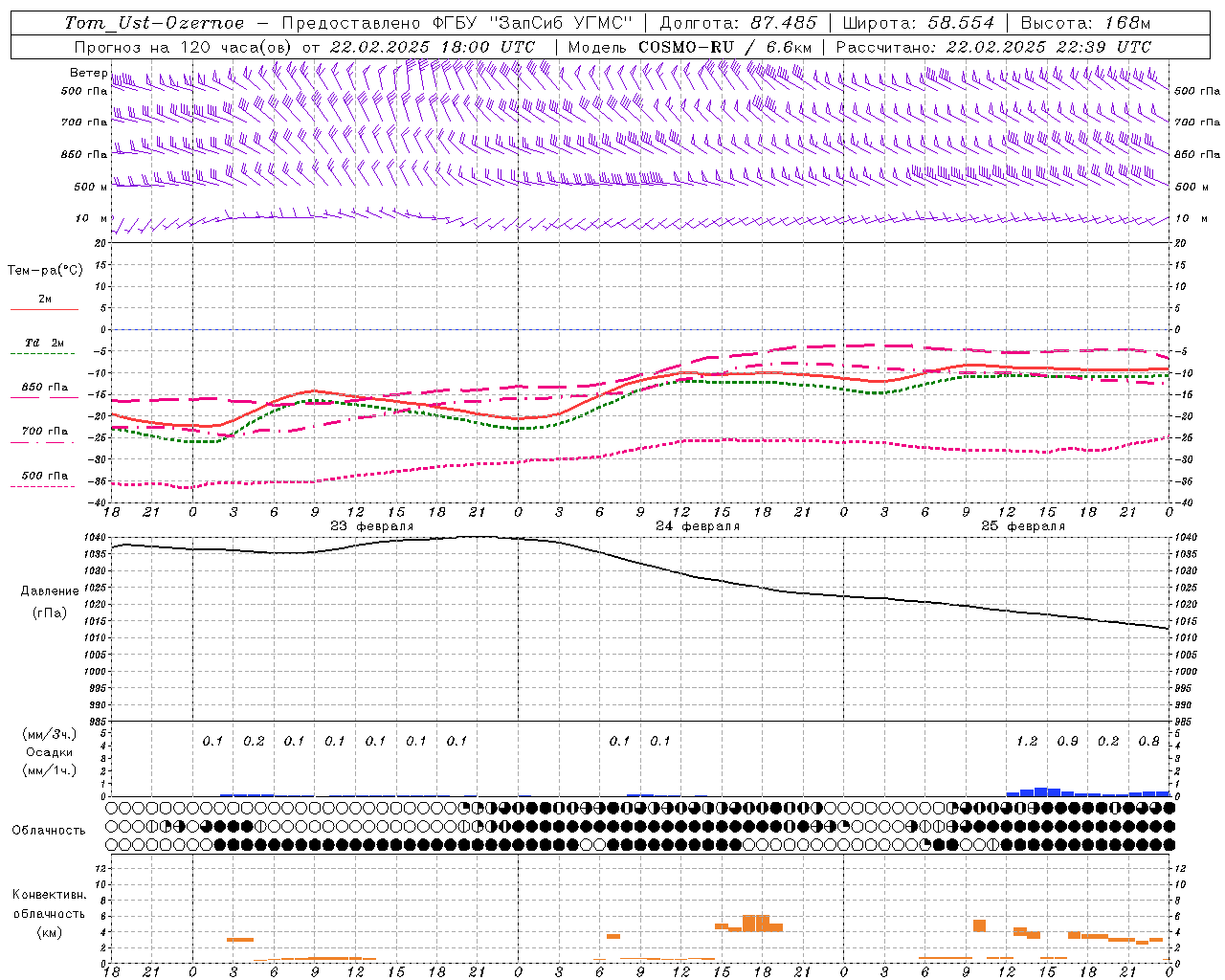Click the Тем-ра(°C) temperature axis title

tap(45, 271)
